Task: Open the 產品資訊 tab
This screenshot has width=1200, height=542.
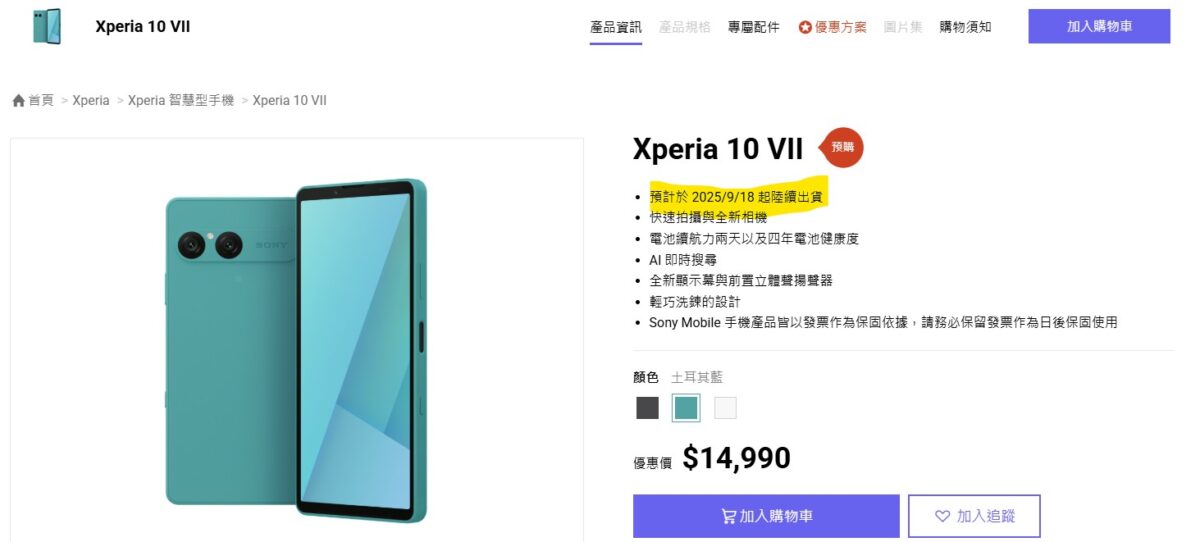Action: (x=616, y=27)
